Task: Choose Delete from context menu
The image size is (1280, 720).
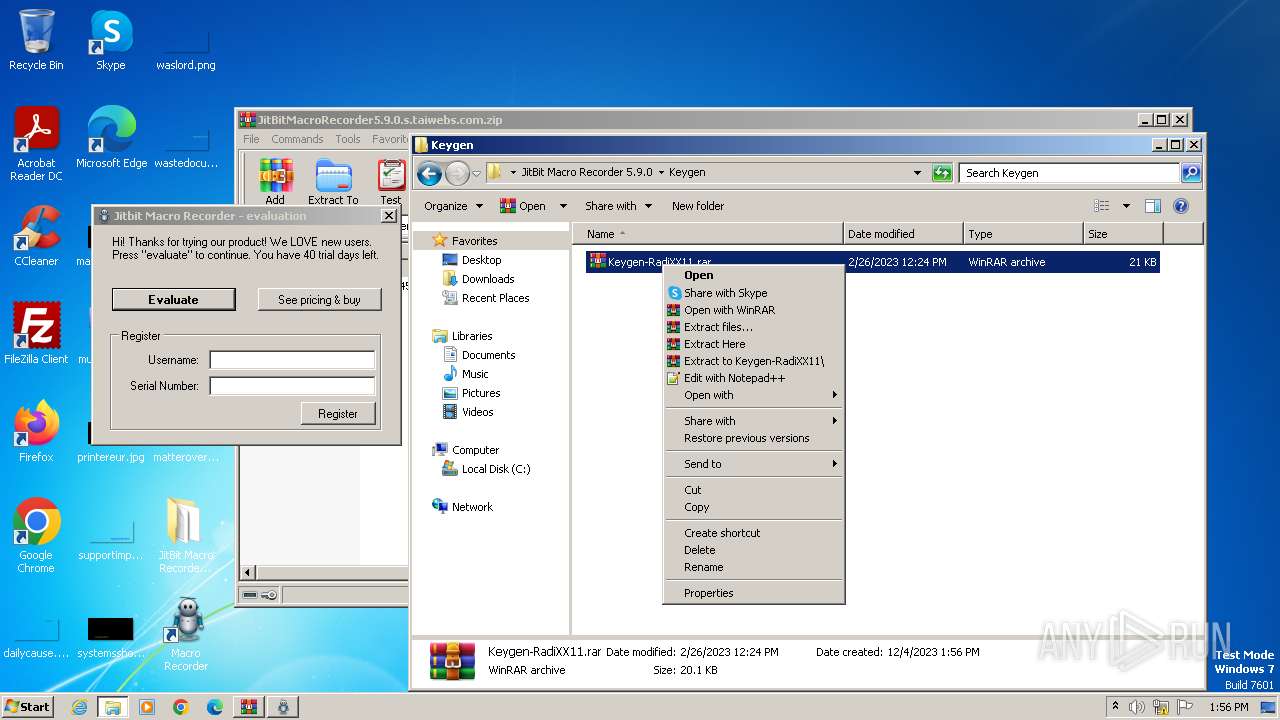Action: pyautogui.click(x=754, y=550)
